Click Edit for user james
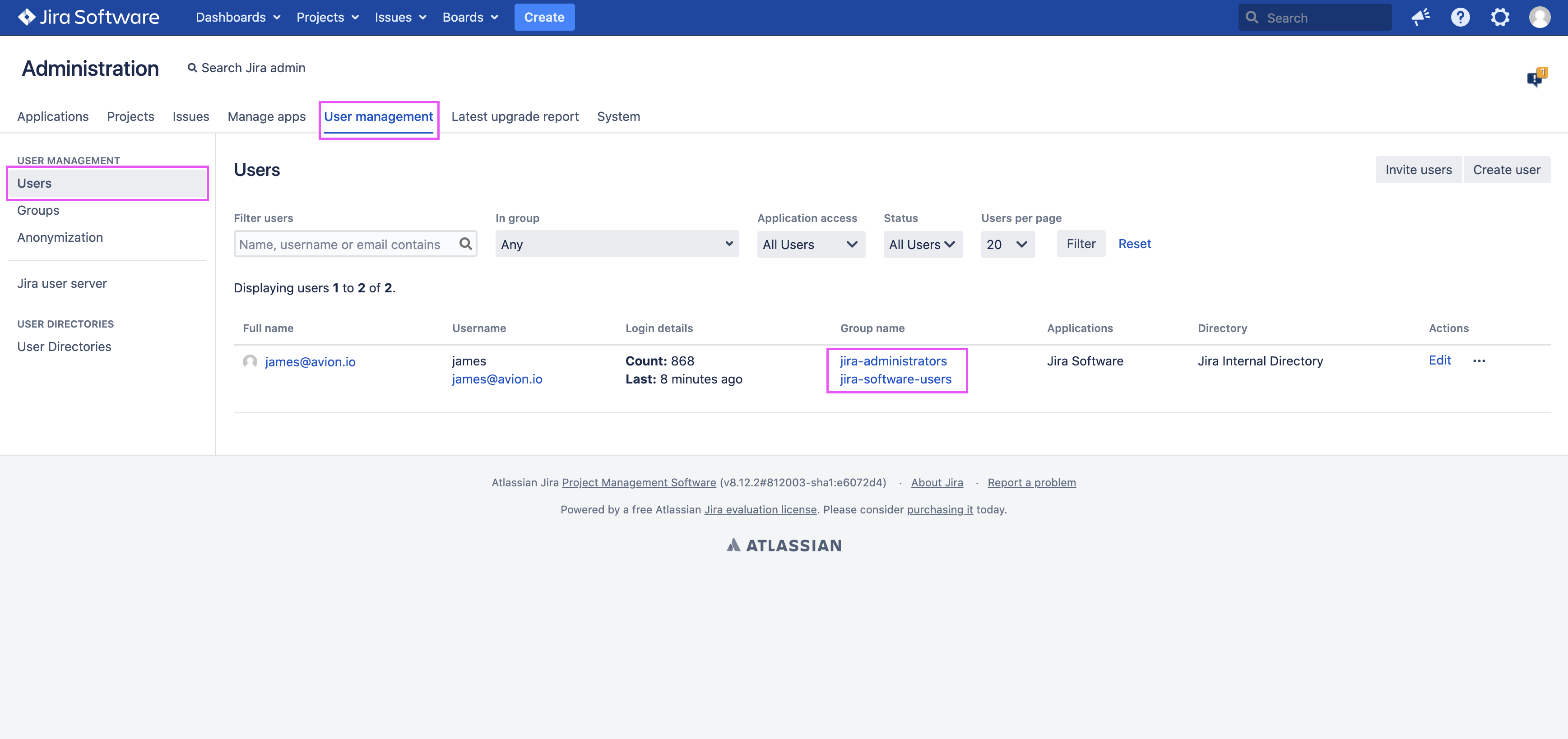Image resolution: width=1568 pixels, height=739 pixels. [1439, 360]
